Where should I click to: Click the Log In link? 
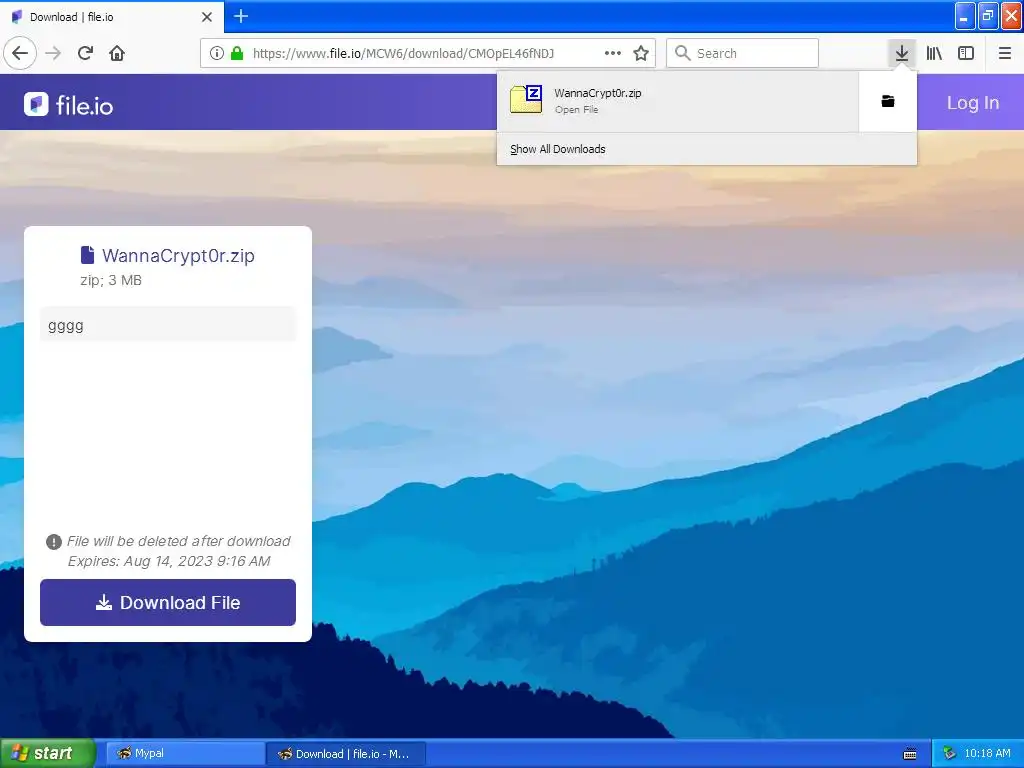[972, 103]
